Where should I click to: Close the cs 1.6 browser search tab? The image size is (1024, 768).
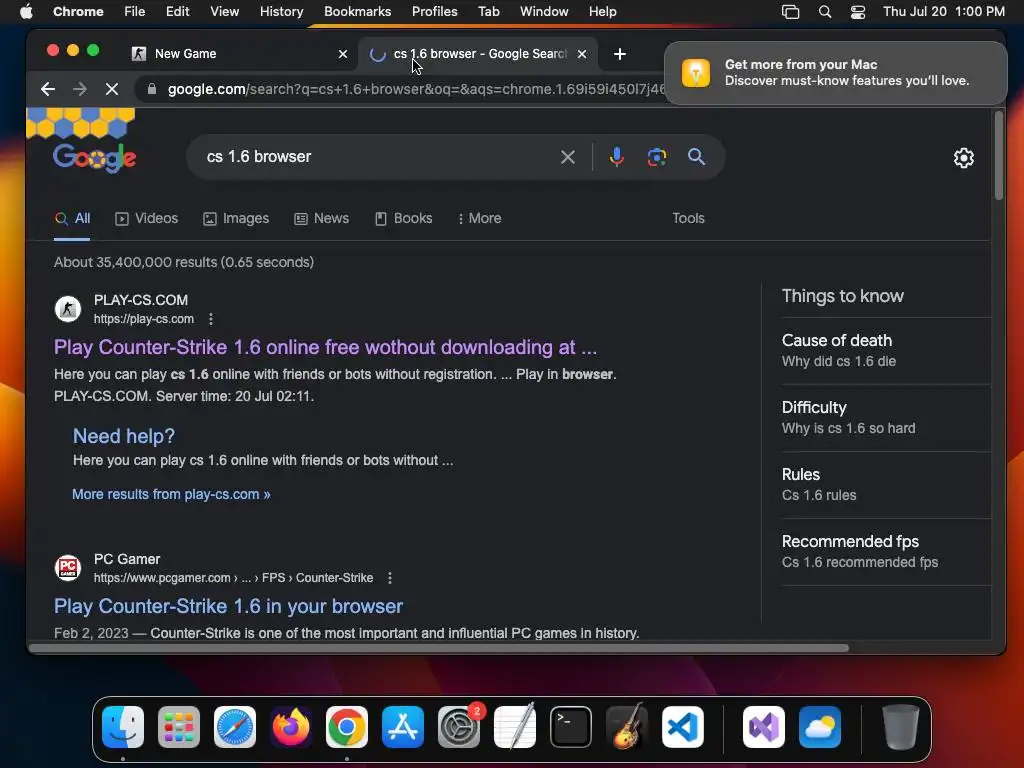coord(582,54)
